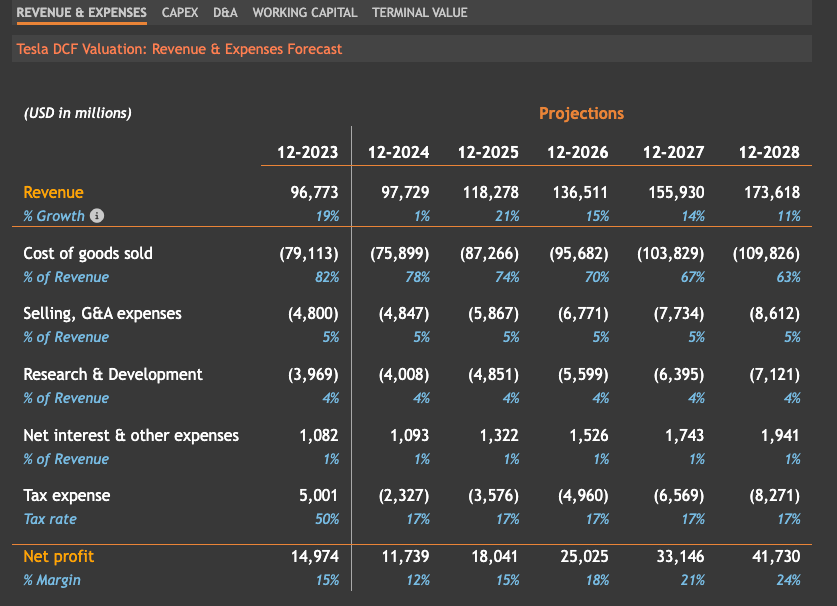Viewport: 837px width, 606px height.
Task: Select the Revenue & Expenses tab
Action: coord(82,13)
